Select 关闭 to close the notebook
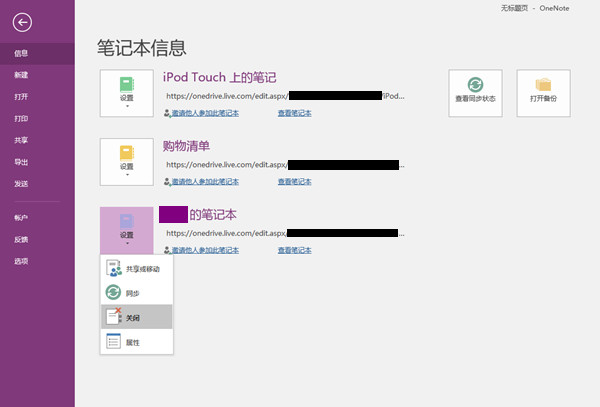The image size is (600, 407). tap(137, 317)
